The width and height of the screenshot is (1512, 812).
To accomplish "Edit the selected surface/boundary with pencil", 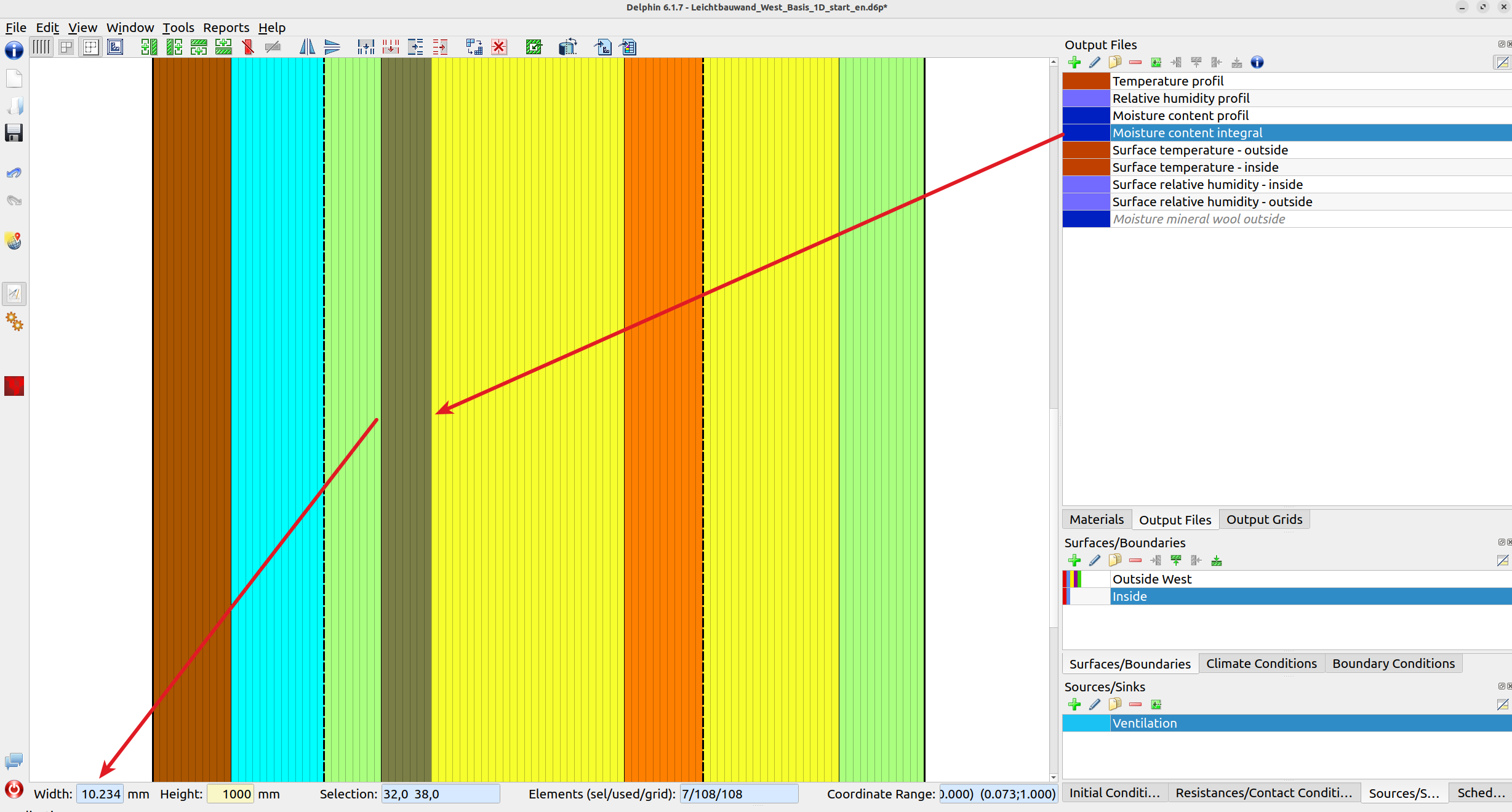I will click(x=1094, y=560).
